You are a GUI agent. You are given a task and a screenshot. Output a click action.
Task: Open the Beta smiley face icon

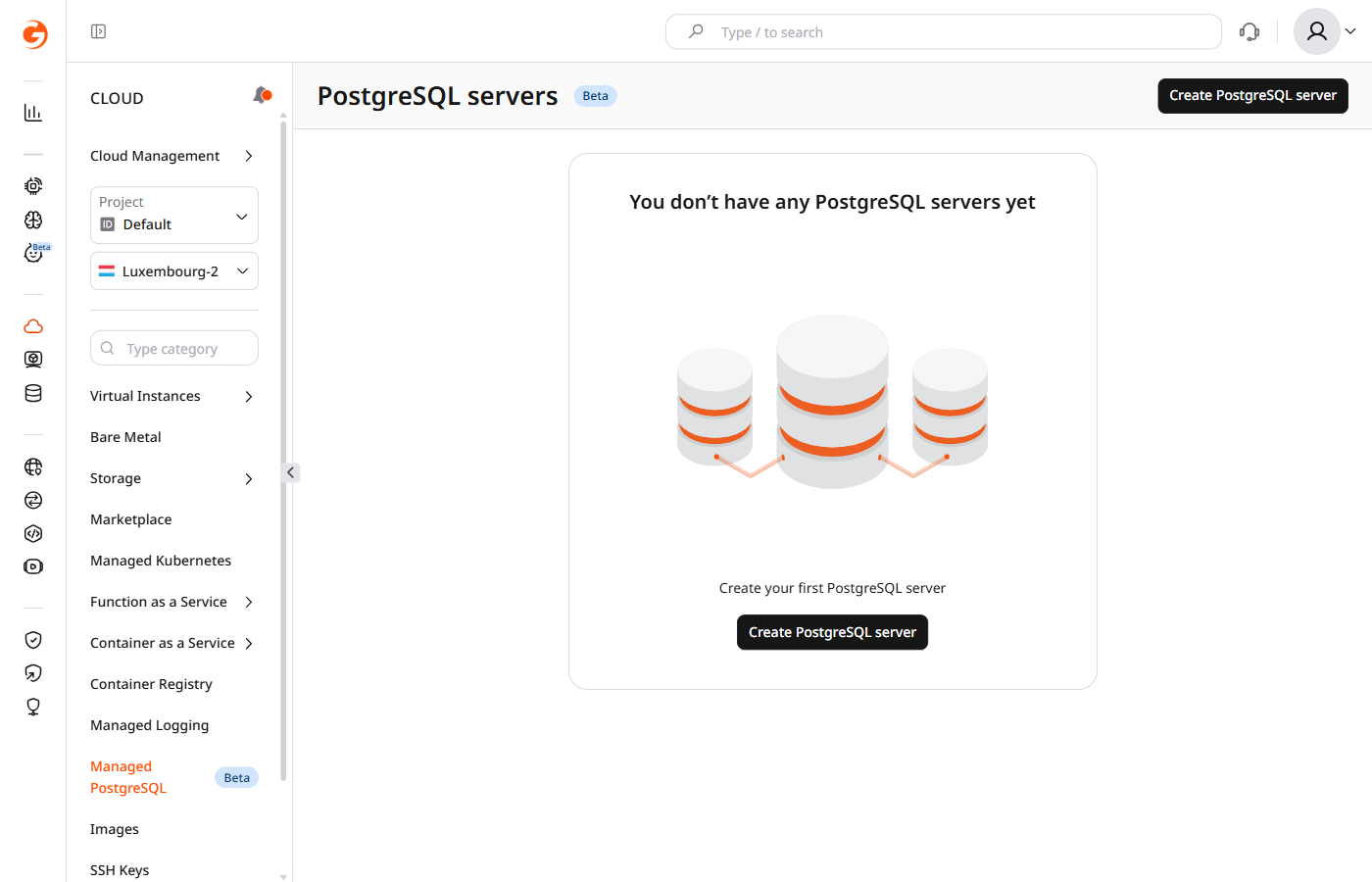coord(35,253)
